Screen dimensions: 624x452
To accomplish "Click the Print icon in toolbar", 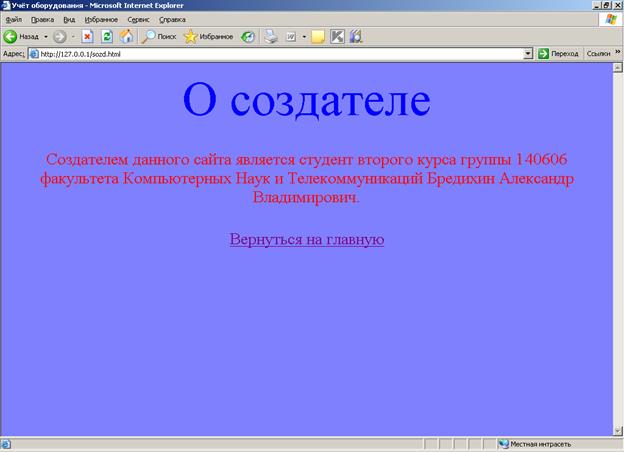I will pos(270,36).
